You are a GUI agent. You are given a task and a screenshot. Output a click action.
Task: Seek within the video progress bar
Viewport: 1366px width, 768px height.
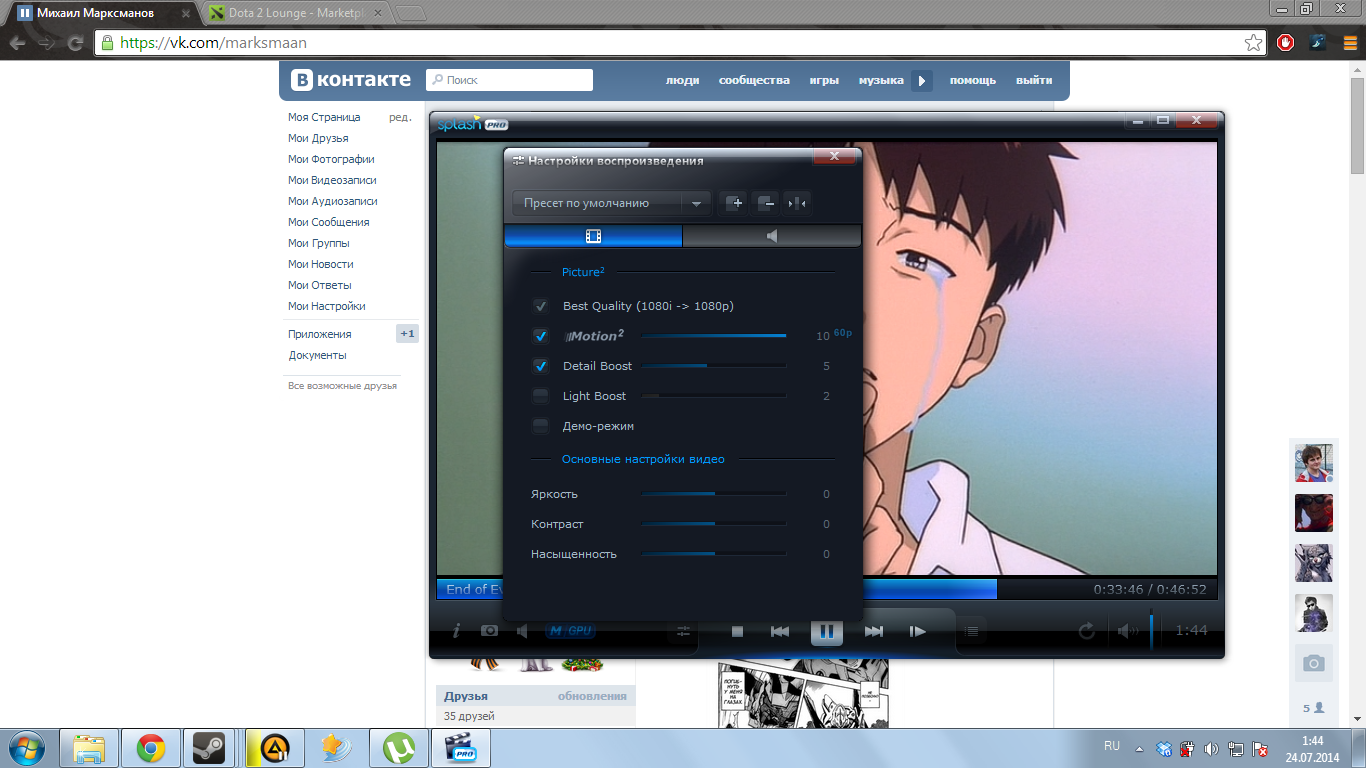[x=827, y=589]
